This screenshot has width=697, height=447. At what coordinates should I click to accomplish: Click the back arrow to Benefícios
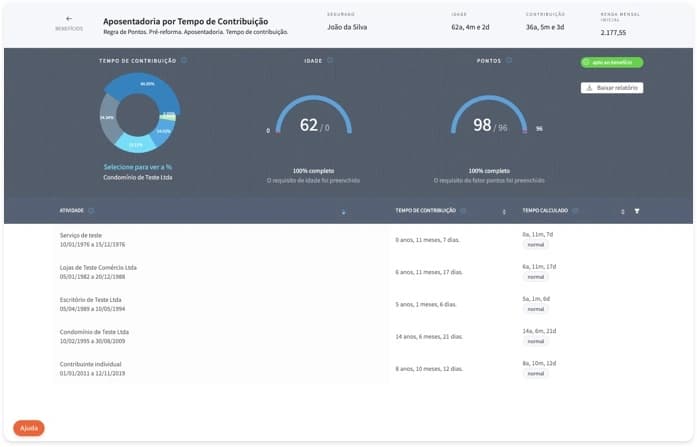tap(69, 19)
